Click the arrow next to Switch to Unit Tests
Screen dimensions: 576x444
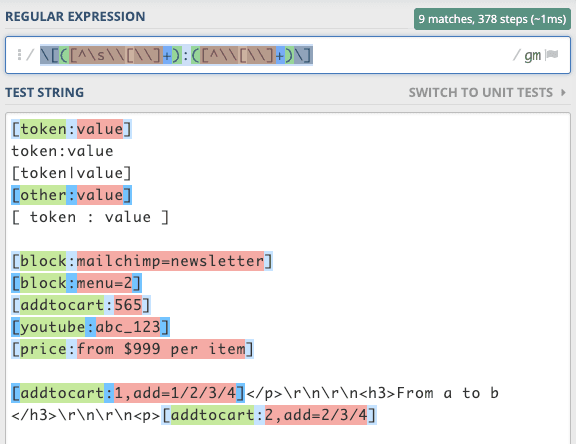tap(563, 93)
